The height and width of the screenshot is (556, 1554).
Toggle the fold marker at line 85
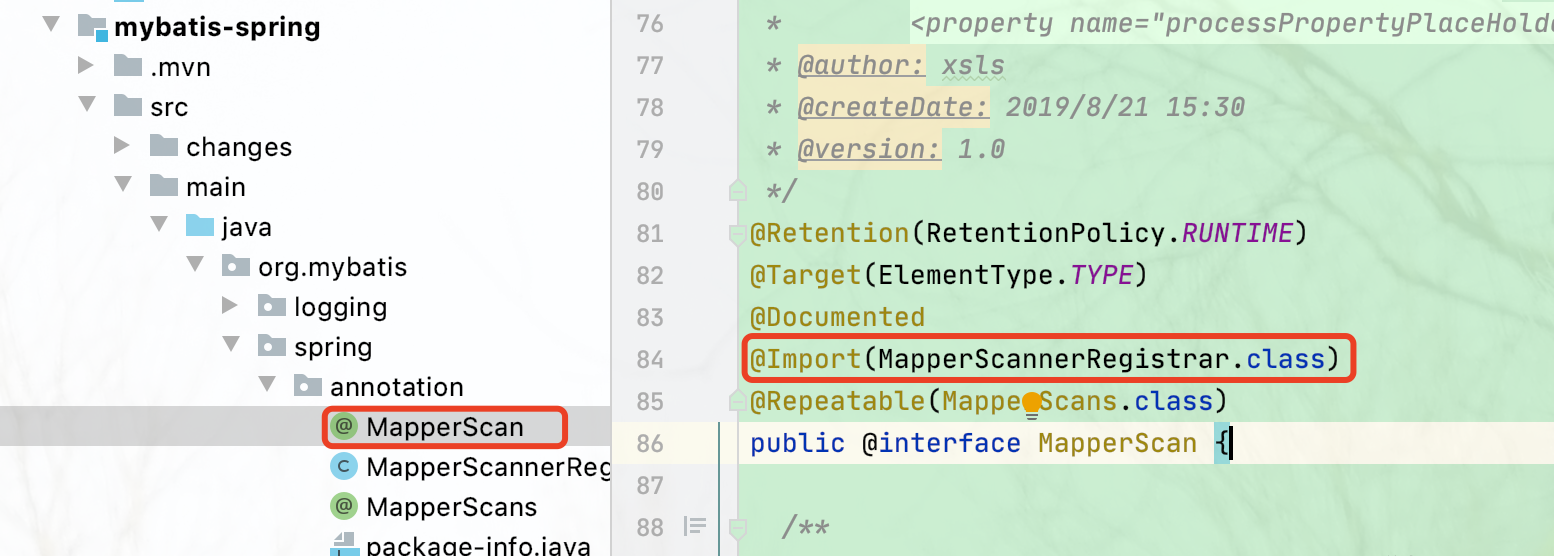(737, 400)
